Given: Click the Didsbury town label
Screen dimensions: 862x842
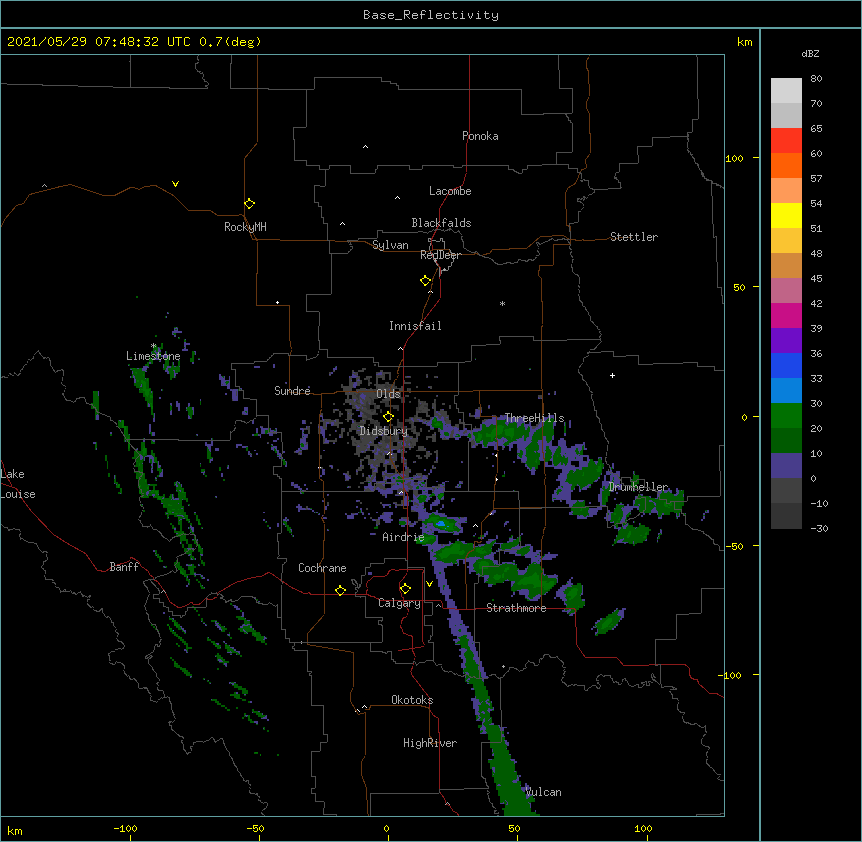Looking at the screenshot, I should (384, 431).
